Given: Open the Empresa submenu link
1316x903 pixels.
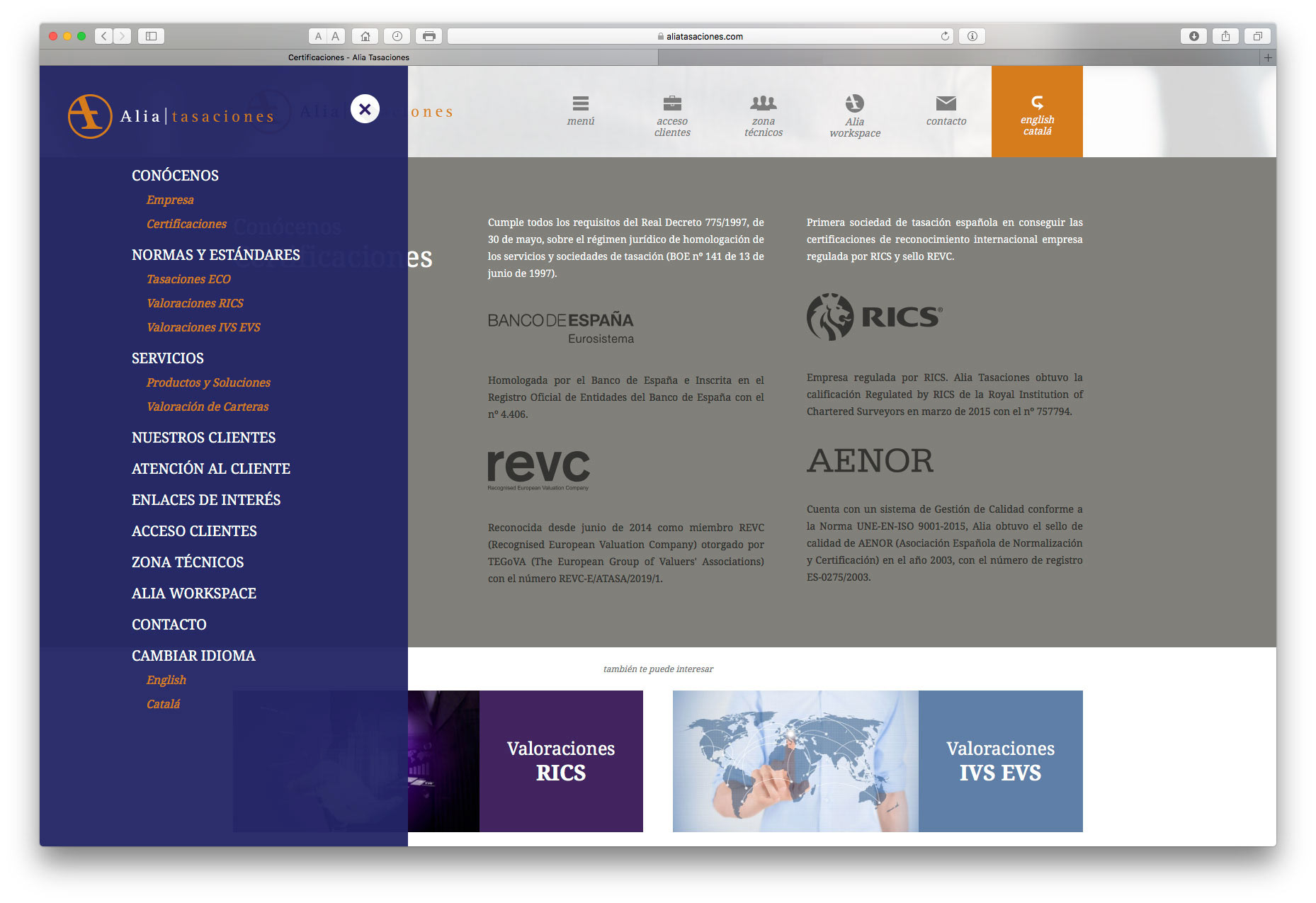Looking at the screenshot, I should pos(170,200).
